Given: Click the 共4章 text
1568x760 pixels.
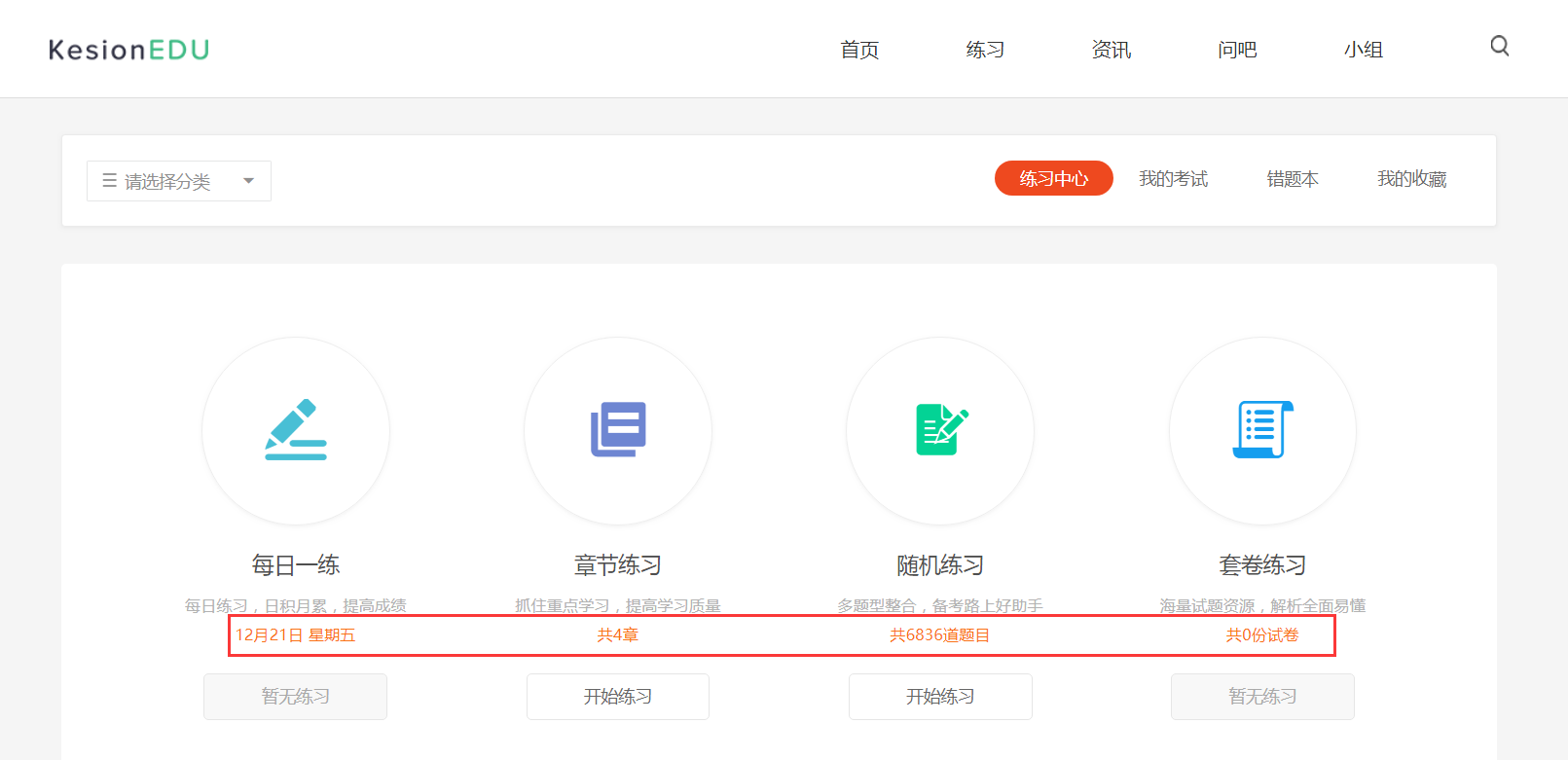Looking at the screenshot, I should [618, 635].
